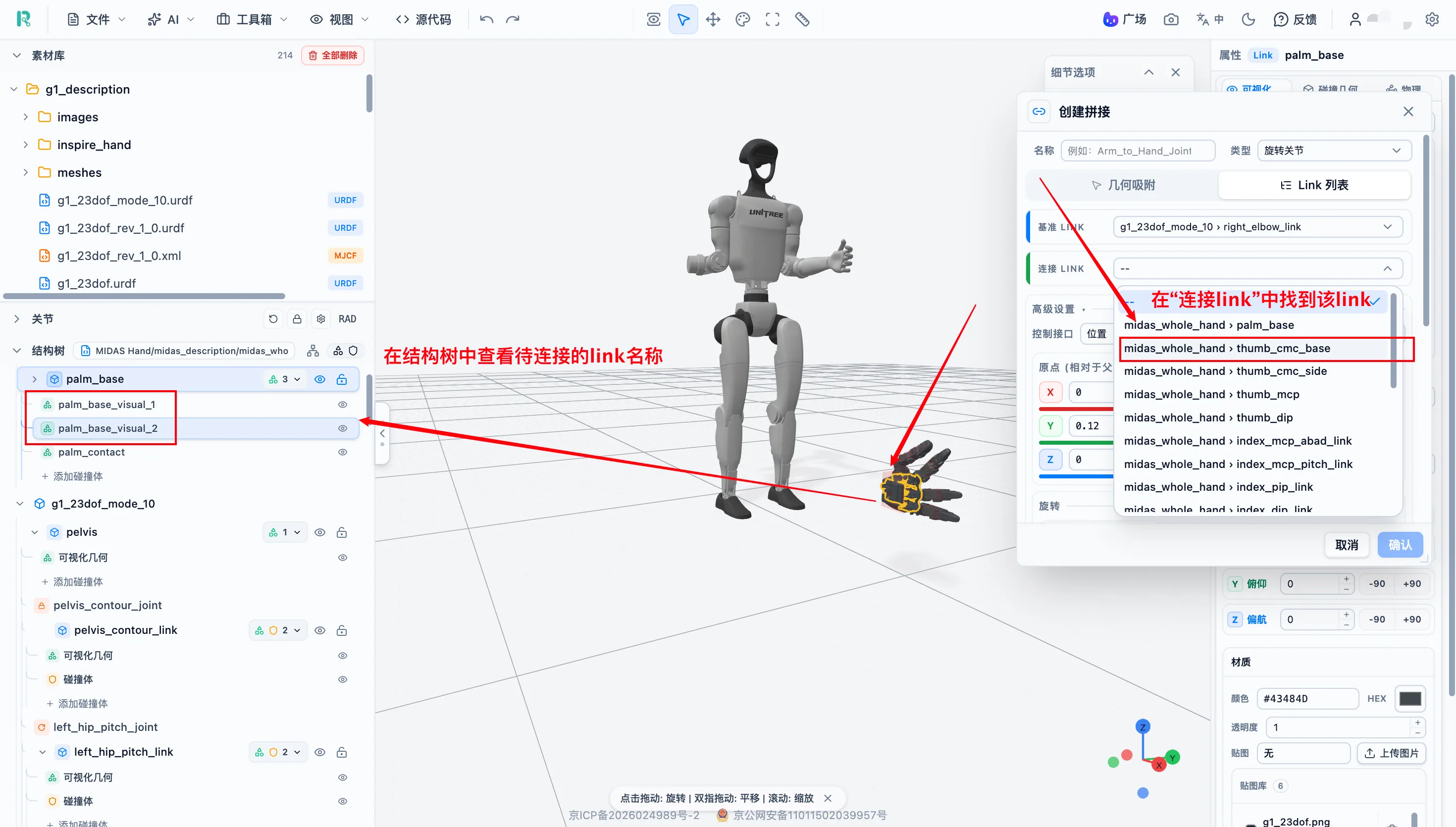Click 上传图片 upload image button

click(1391, 753)
